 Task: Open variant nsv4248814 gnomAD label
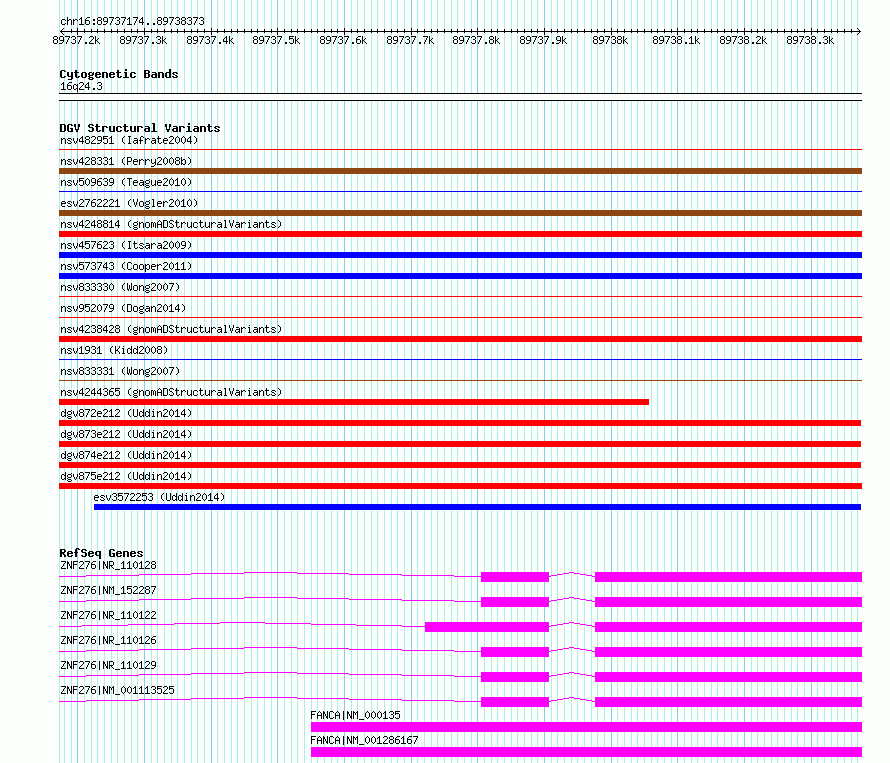pos(171,224)
